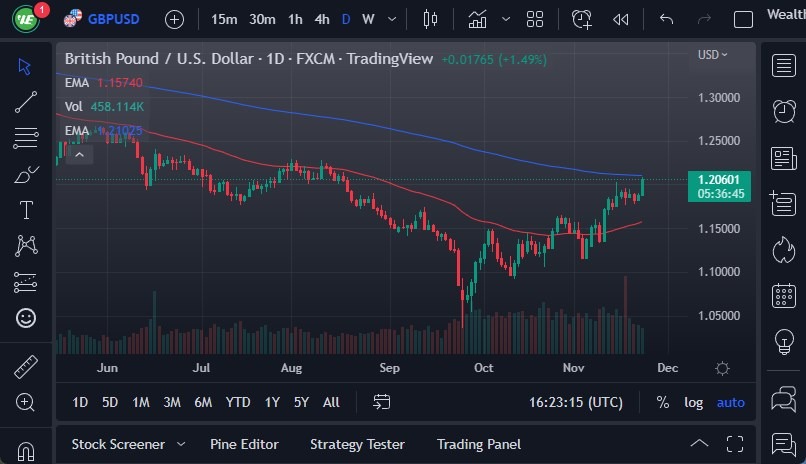Open the calendar panel in right sidebar
The width and height of the screenshot is (806, 464).
784,295
